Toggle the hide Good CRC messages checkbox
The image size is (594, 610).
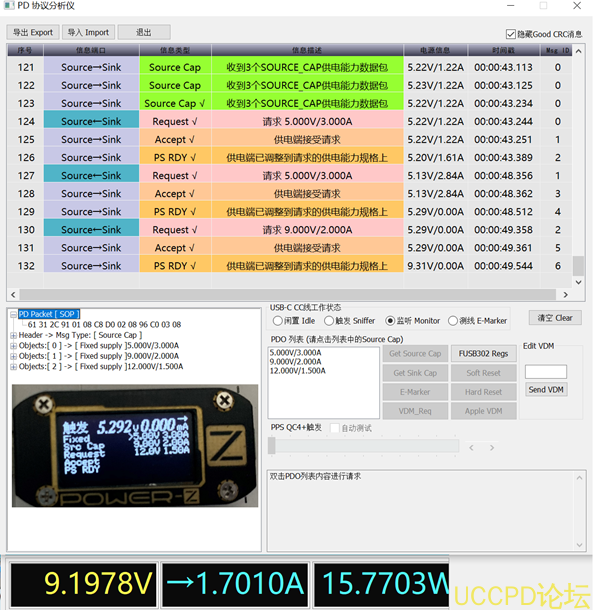click(x=511, y=34)
